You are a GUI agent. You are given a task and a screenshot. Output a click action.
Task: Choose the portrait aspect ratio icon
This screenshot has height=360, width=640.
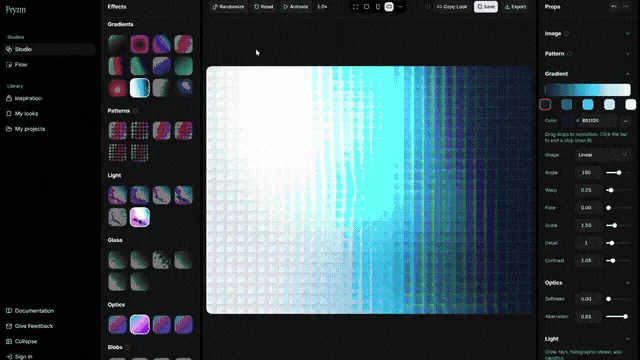pyautogui.click(x=378, y=7)
